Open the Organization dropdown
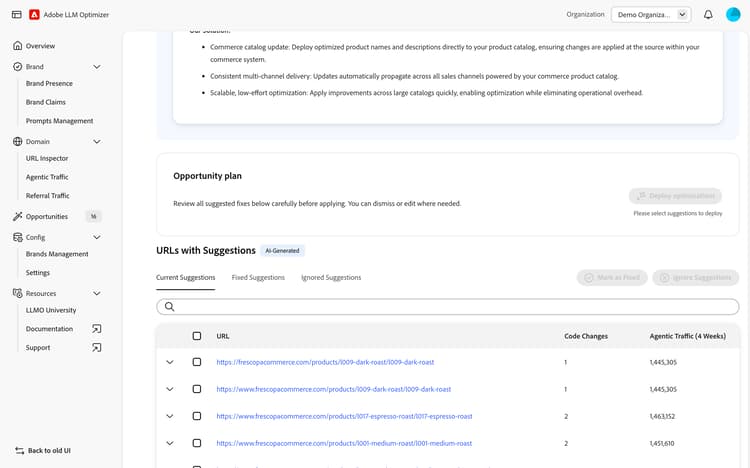Viewport: 750px width, 468px height. pyautogui.click(x=651, y=14)
